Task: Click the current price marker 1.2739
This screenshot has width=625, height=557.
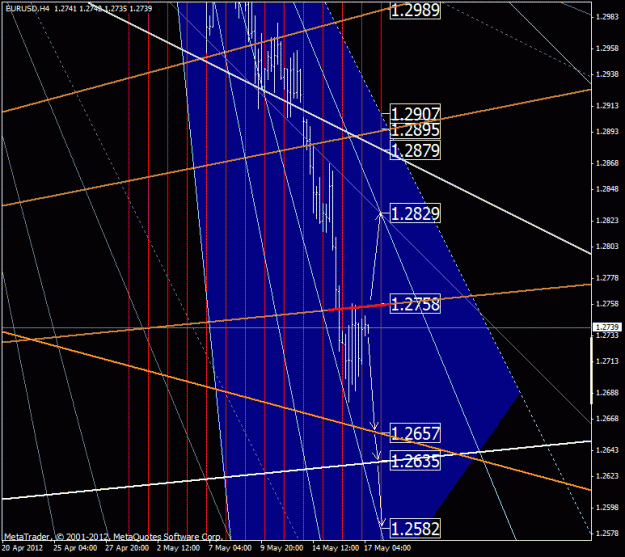Action: 607,327
